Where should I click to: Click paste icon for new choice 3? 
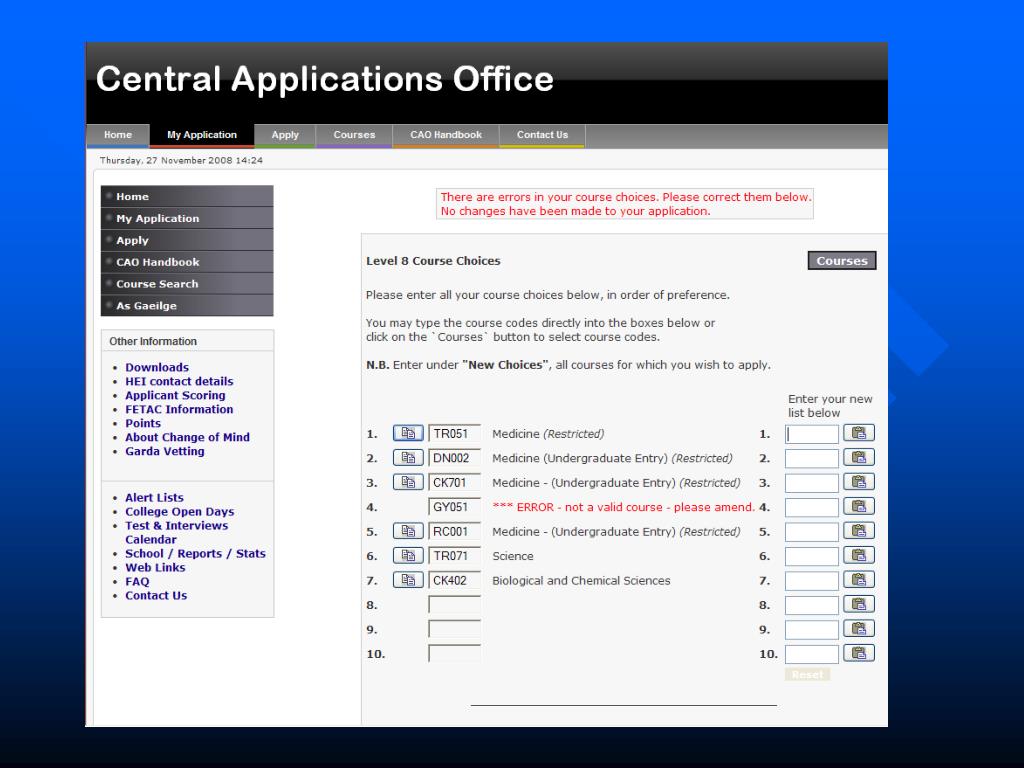pyautogui.click(x=858, y=482)
